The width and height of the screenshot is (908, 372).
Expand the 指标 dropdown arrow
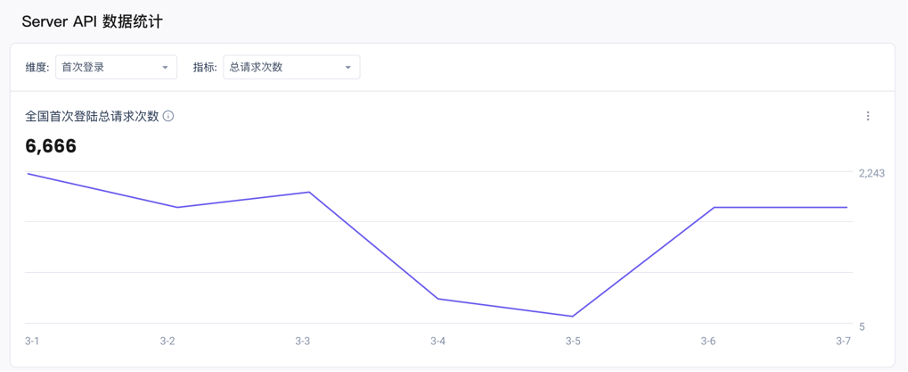(348, 67)
